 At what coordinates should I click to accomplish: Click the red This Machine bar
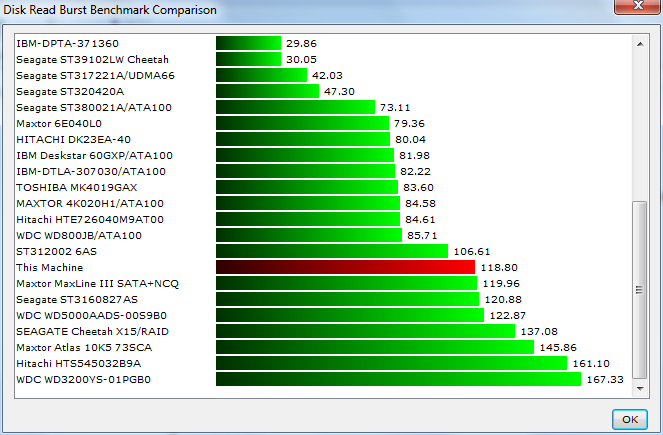[x=345, y=267]
